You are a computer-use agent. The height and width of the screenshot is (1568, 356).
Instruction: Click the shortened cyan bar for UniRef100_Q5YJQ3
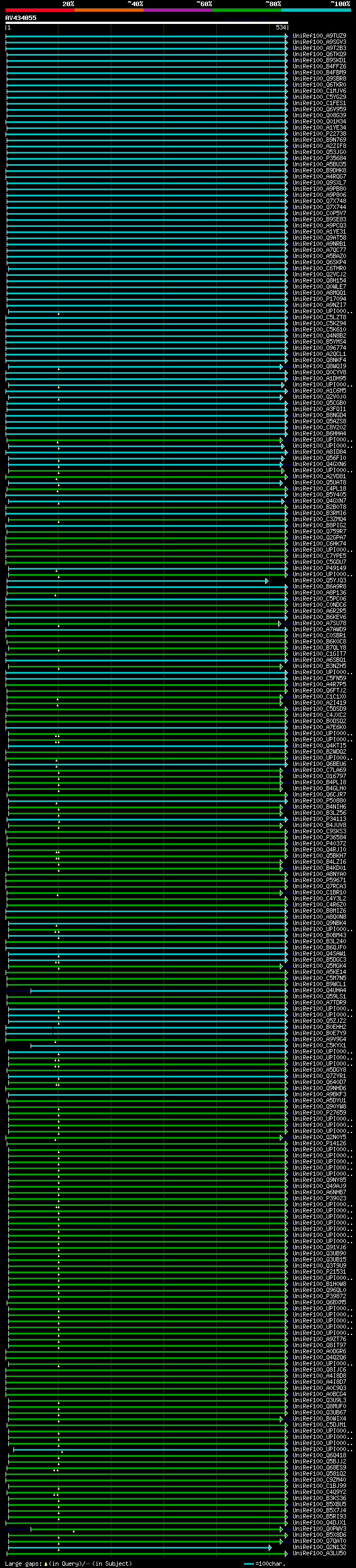[x=137, y=581]
